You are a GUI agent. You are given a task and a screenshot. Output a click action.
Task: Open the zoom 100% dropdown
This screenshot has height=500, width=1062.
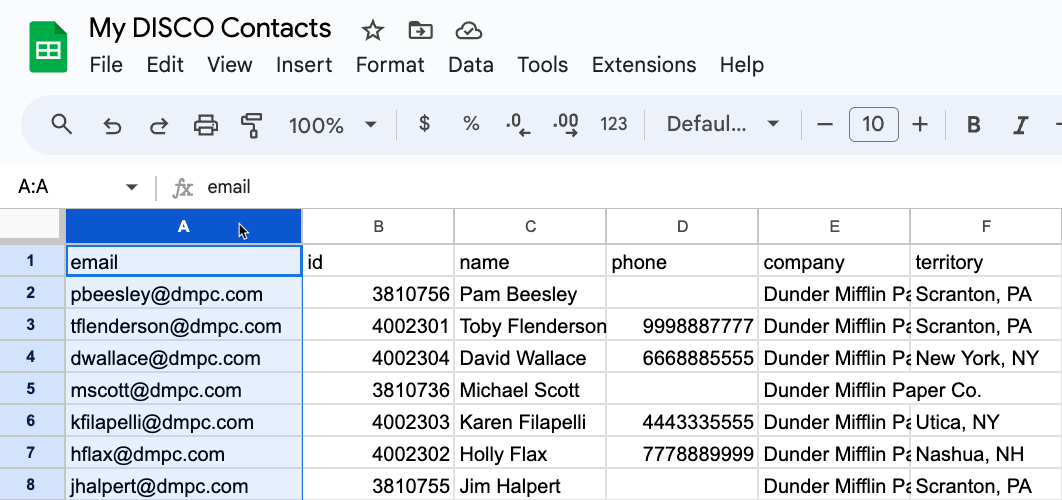coord(333,125)
